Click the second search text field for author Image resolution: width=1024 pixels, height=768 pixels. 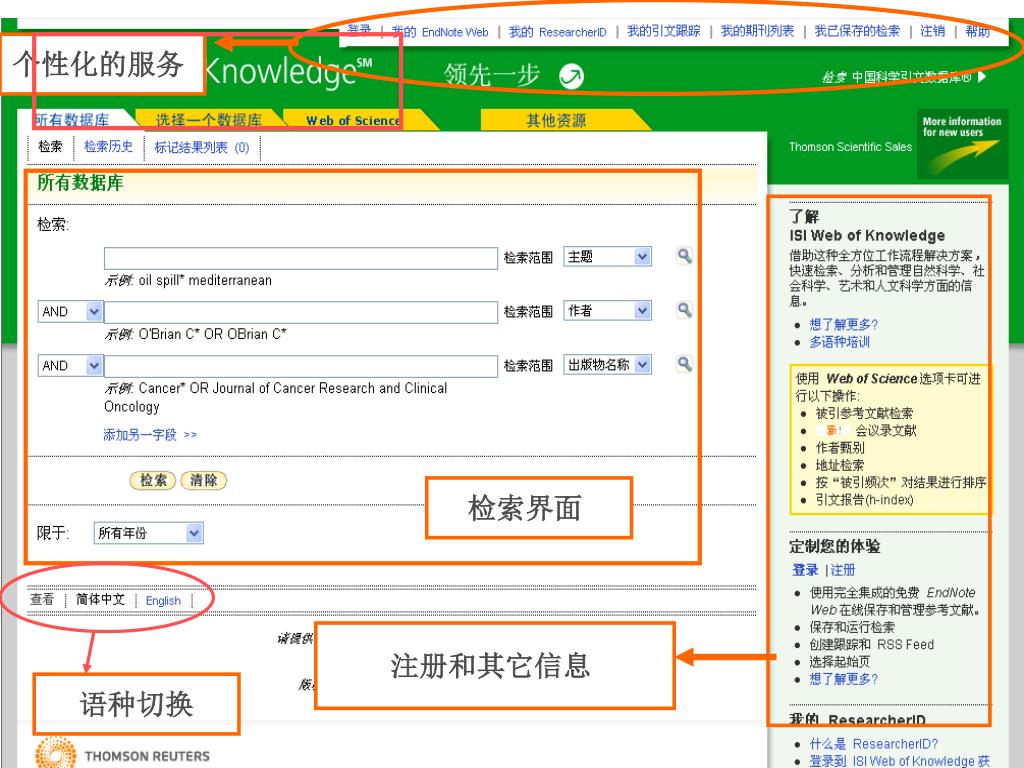(300, 312)
